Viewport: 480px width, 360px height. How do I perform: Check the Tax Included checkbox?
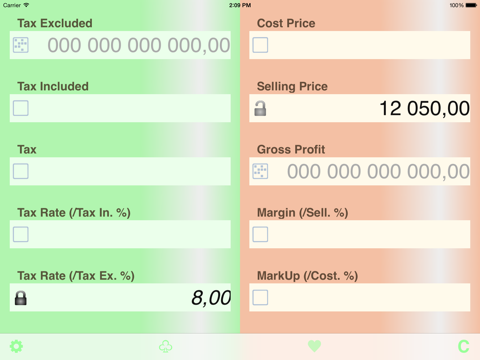tap(21, 108)
